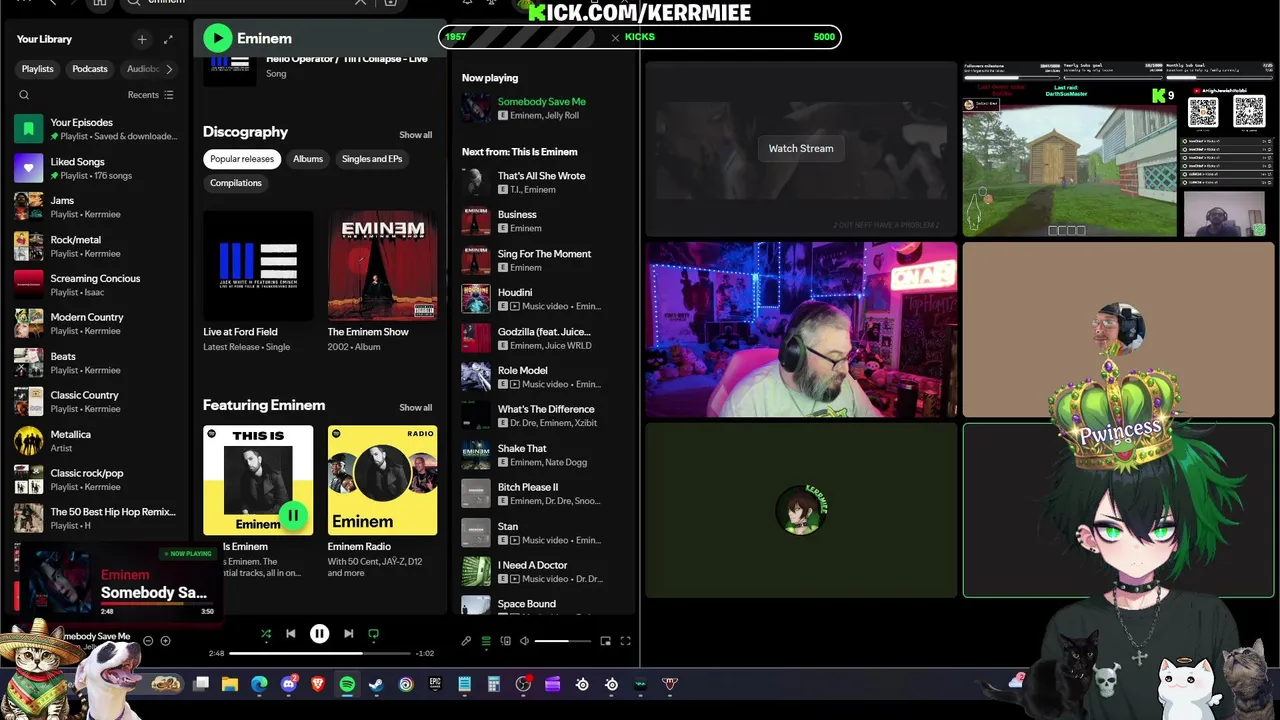Screen dimensions: 1280x720
Task: Click the Watch Stream button
Action: point(801,148)
